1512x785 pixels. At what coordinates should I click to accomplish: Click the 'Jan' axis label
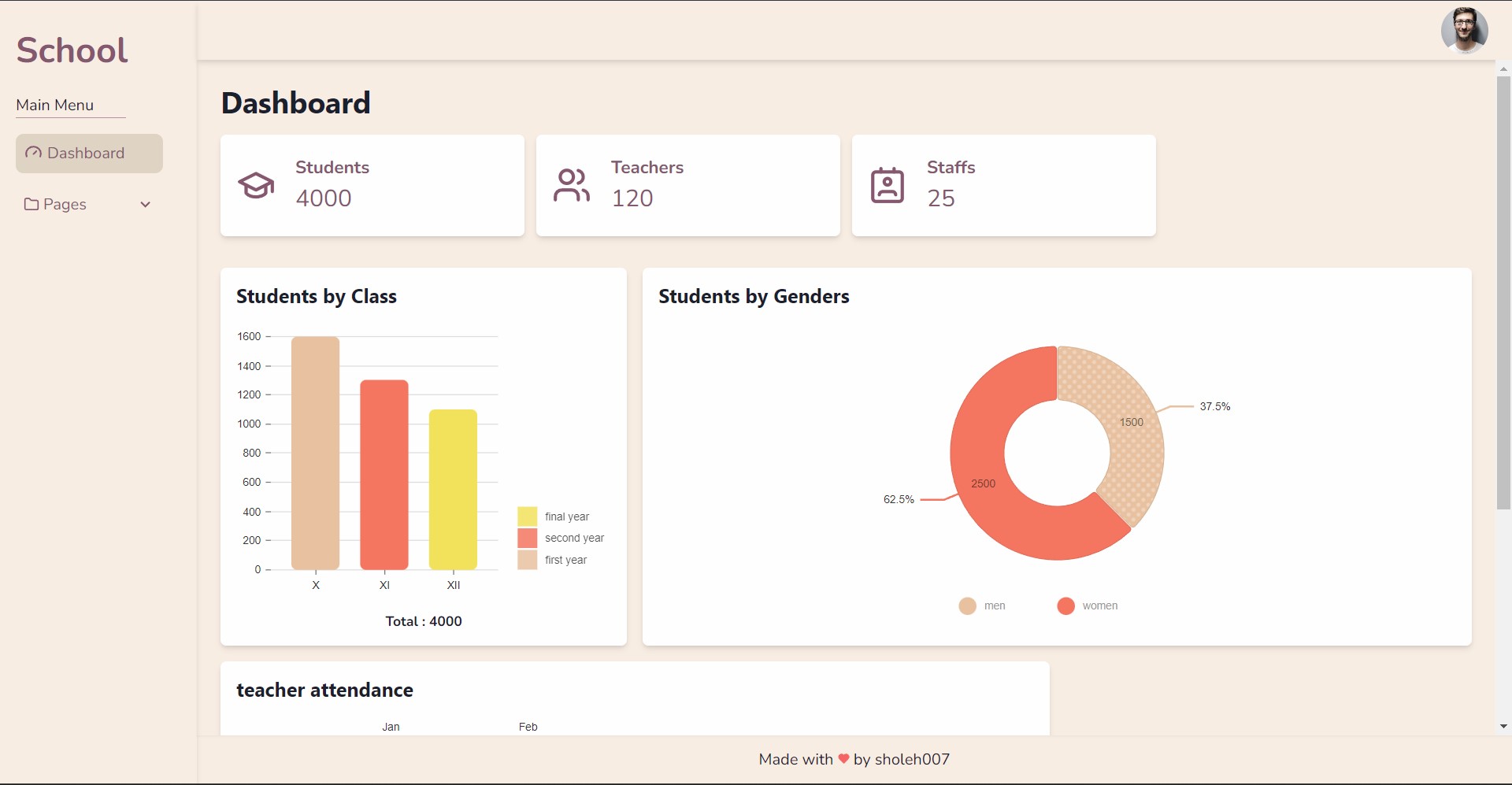tap(391, 727)
